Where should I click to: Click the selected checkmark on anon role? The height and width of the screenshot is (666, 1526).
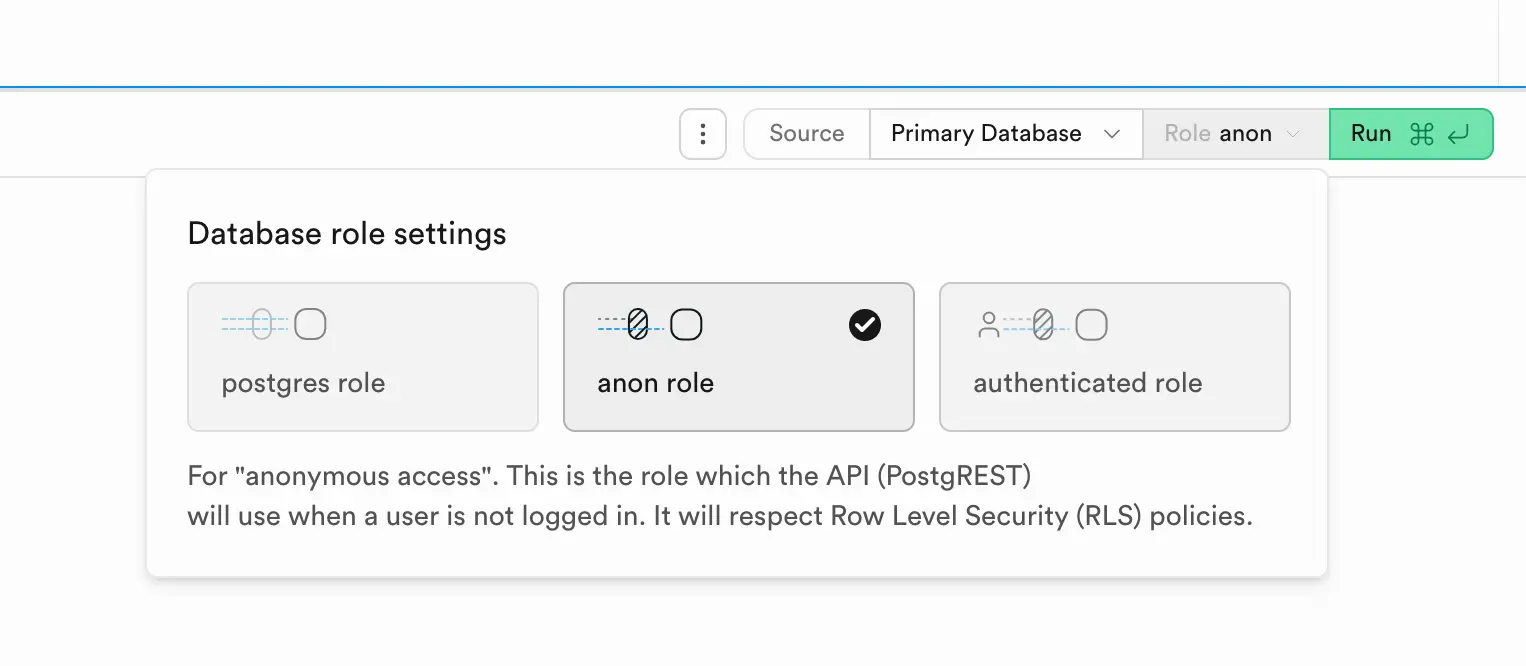(x=865, y=325)
